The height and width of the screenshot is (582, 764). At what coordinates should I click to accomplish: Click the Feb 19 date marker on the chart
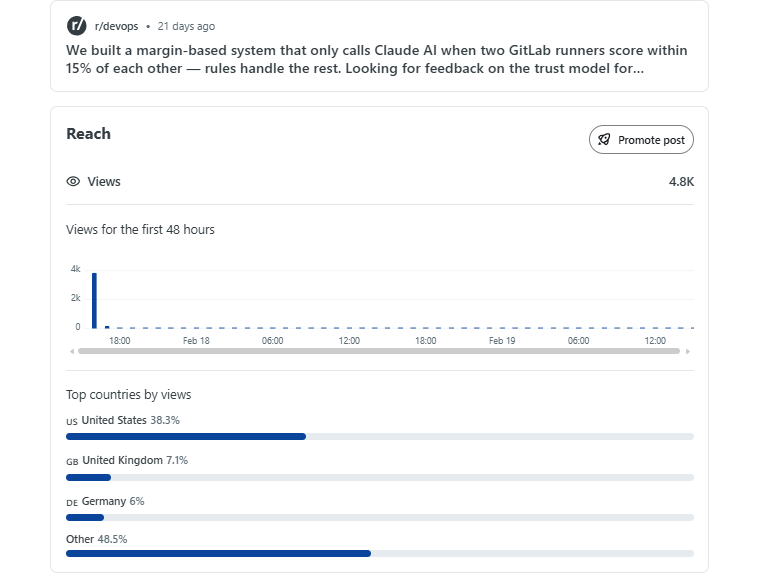[x=502, y=340]
